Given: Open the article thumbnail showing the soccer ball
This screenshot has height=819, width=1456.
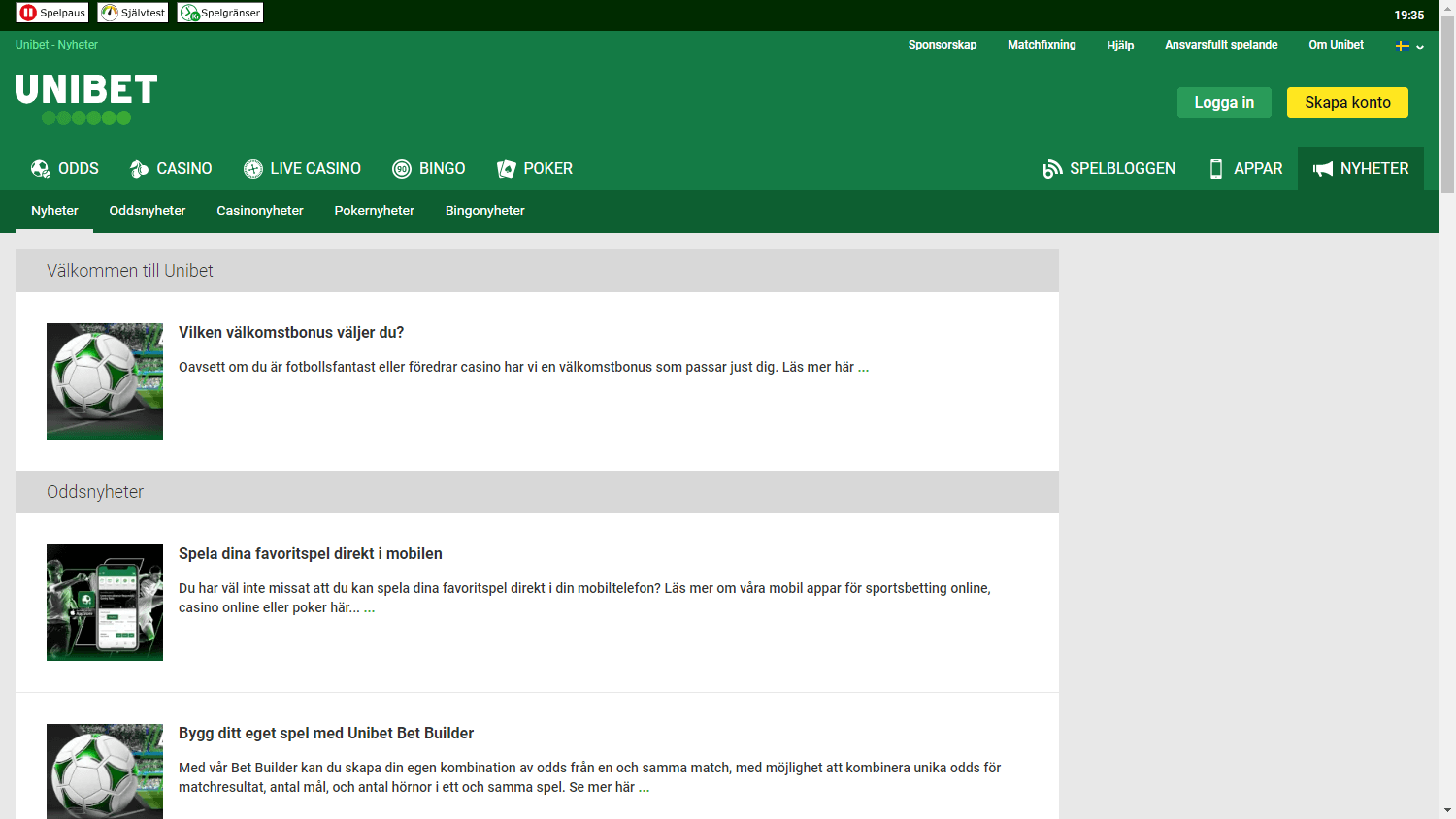Looking at the screenshot, I should point(104,380).
